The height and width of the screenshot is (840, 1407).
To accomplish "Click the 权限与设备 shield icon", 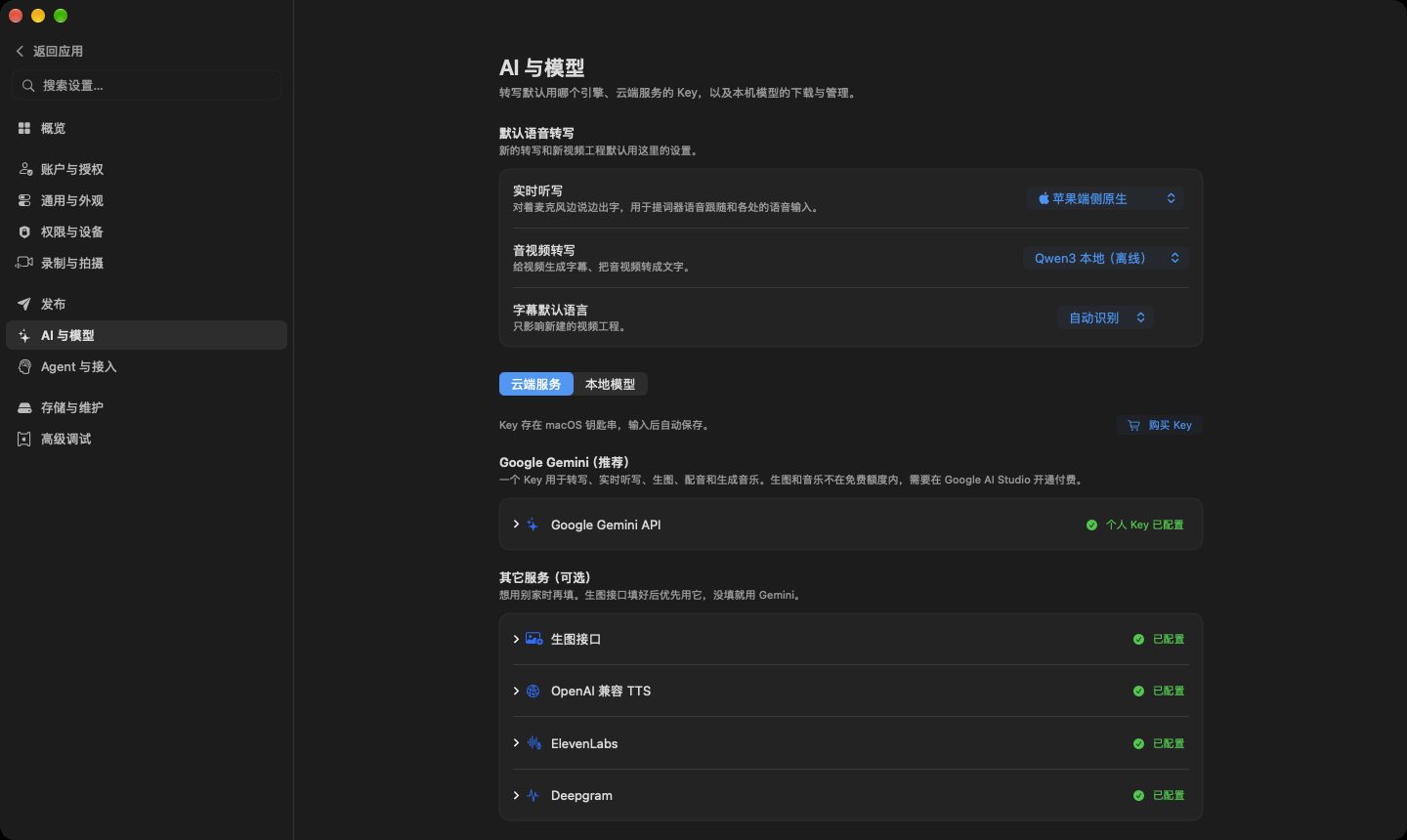I will pos(24,231).
